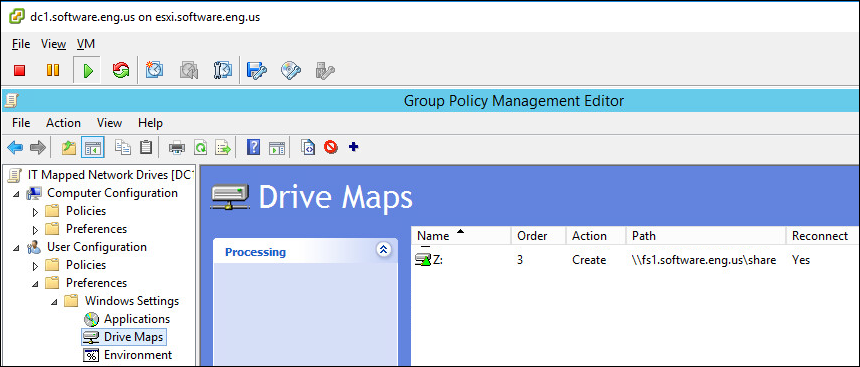This screenshot has height=367, width=860.
Task: Sort by the Name column header
Action: pos(461,236)
